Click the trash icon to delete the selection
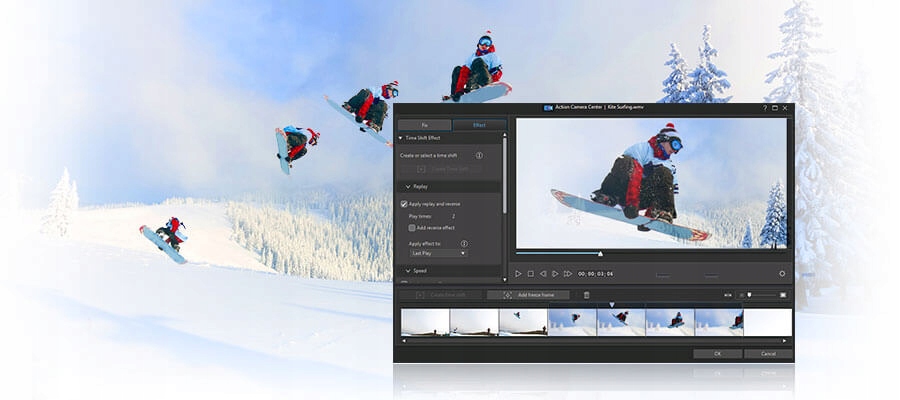900x400 pixels. (x=587, y=295)
